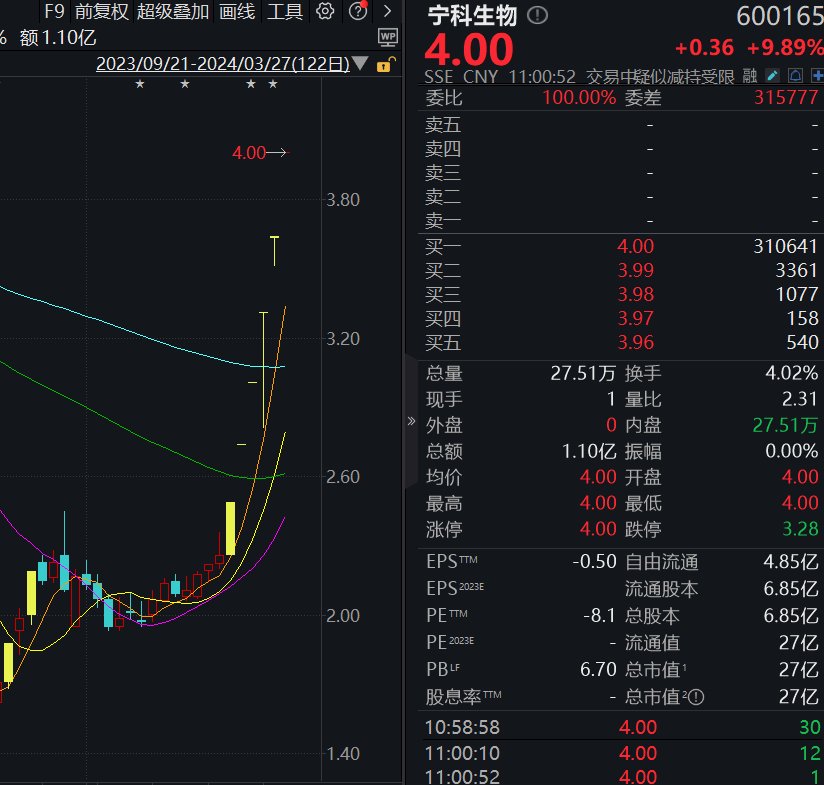Click the help question-mark icon
The image size is (824, 785).
pos(358,11)
